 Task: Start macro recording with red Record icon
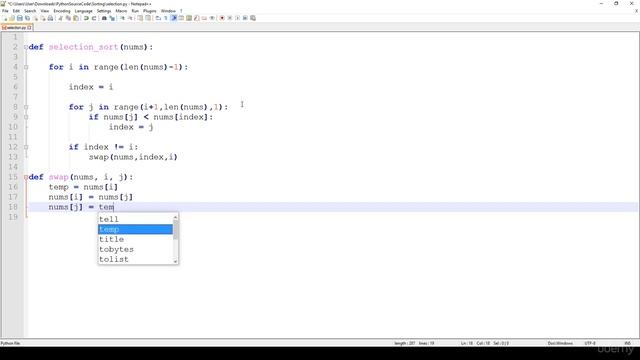coord(222,18)
